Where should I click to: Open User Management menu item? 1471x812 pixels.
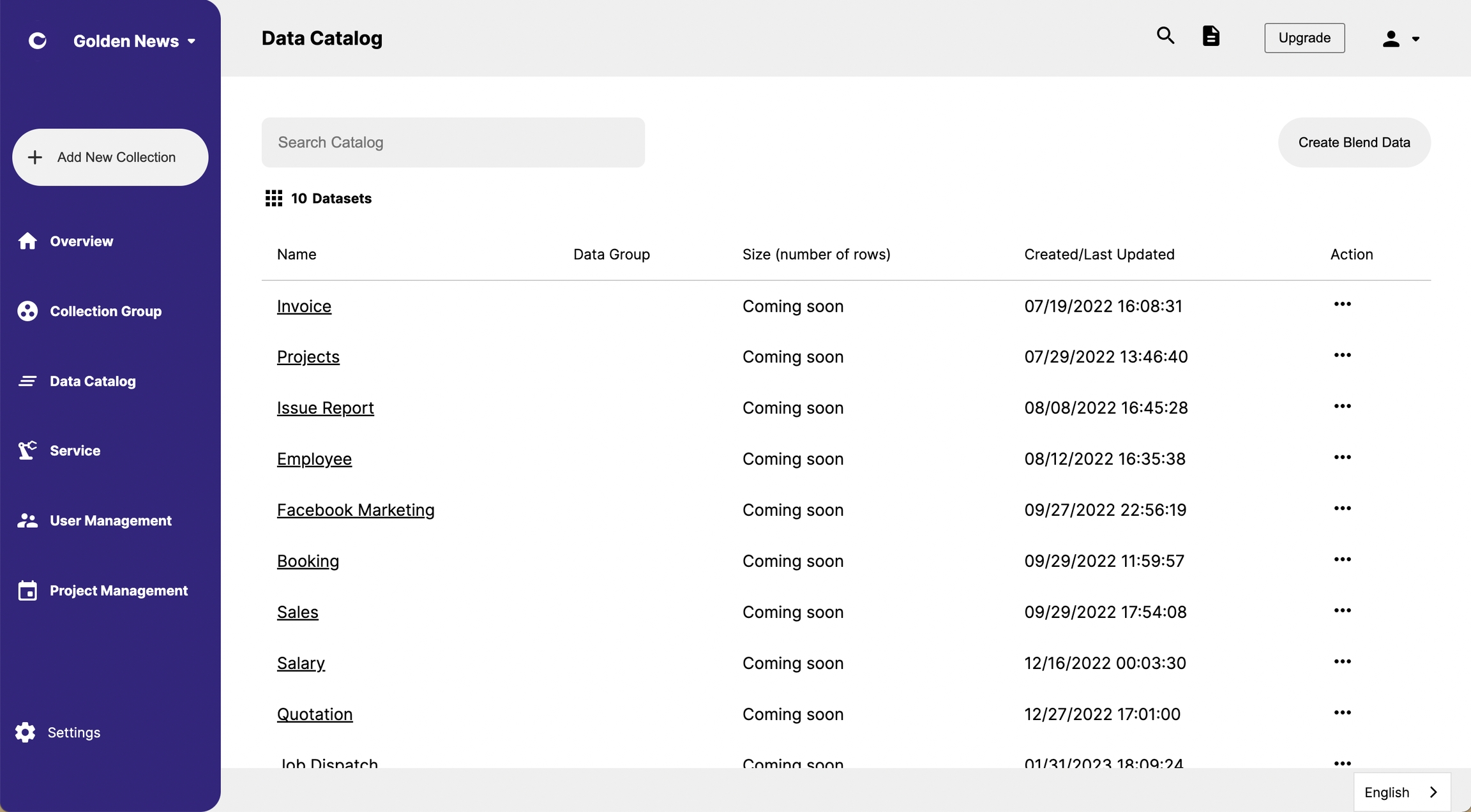pos(111,521)
